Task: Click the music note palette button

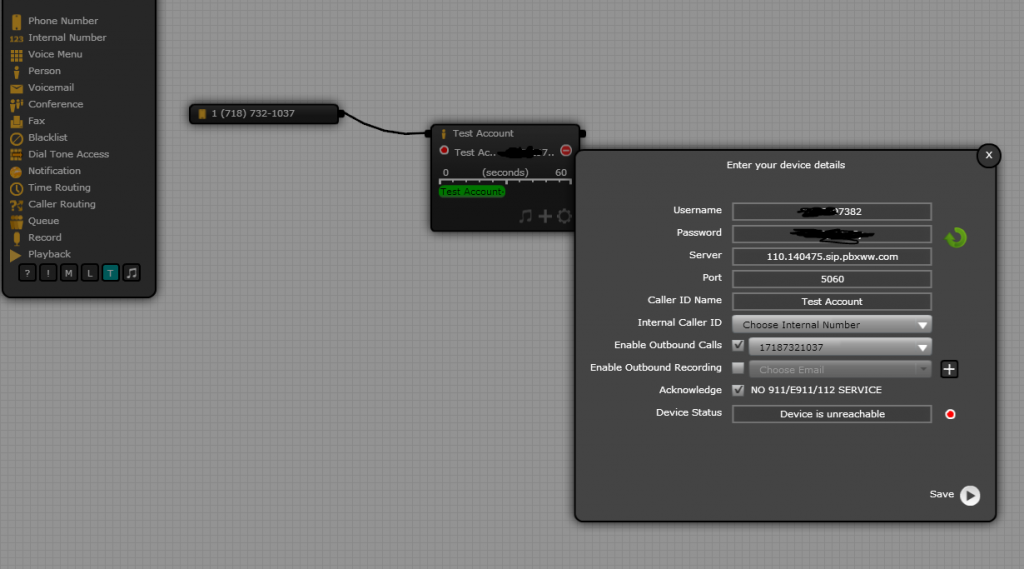Action: coord(131,273)
